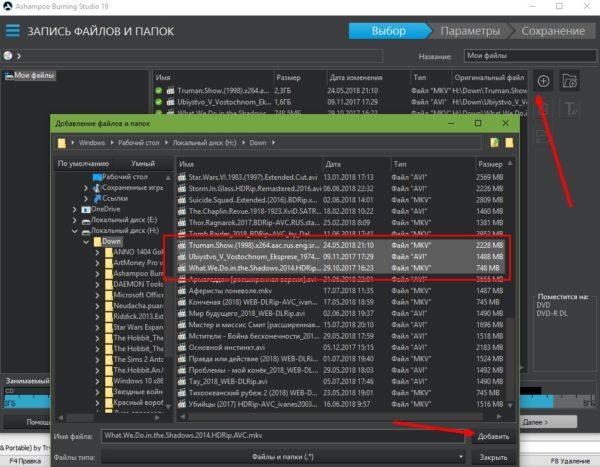Image resolution: width=600 pixels, height=467 pixels.
Task: Click the disc icon in the path bar
Action: (8, 56)
